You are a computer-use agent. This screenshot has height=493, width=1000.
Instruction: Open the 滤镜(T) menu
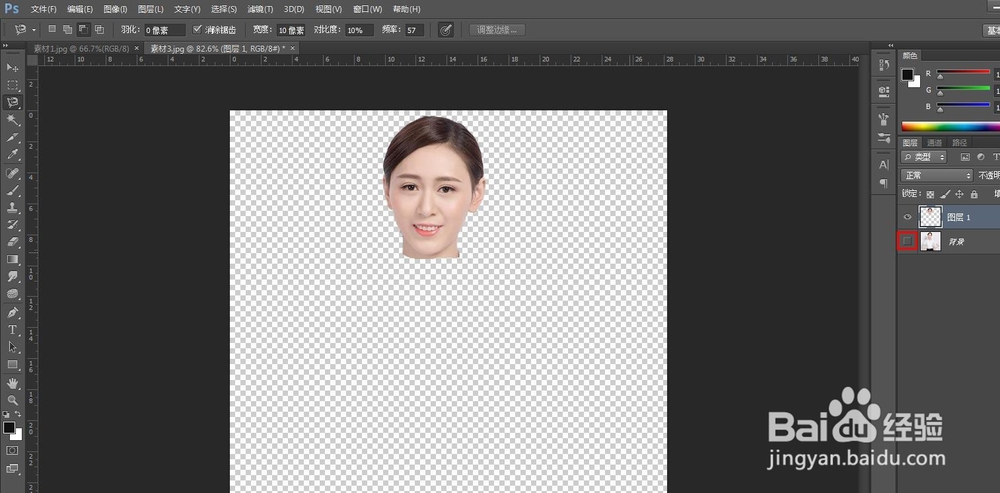tap(260, 10)
